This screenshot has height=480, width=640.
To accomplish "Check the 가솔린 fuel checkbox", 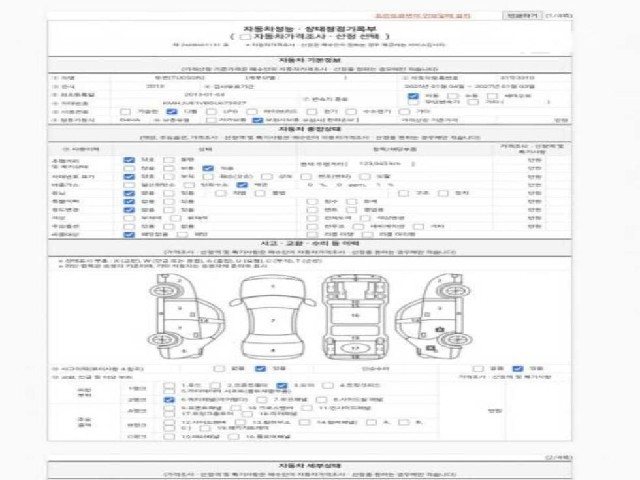I will click(x=125, y=111).
